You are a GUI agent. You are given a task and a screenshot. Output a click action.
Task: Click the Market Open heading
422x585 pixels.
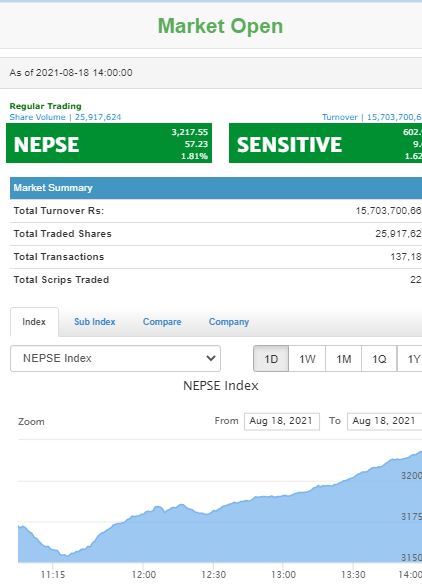[221, 26]
